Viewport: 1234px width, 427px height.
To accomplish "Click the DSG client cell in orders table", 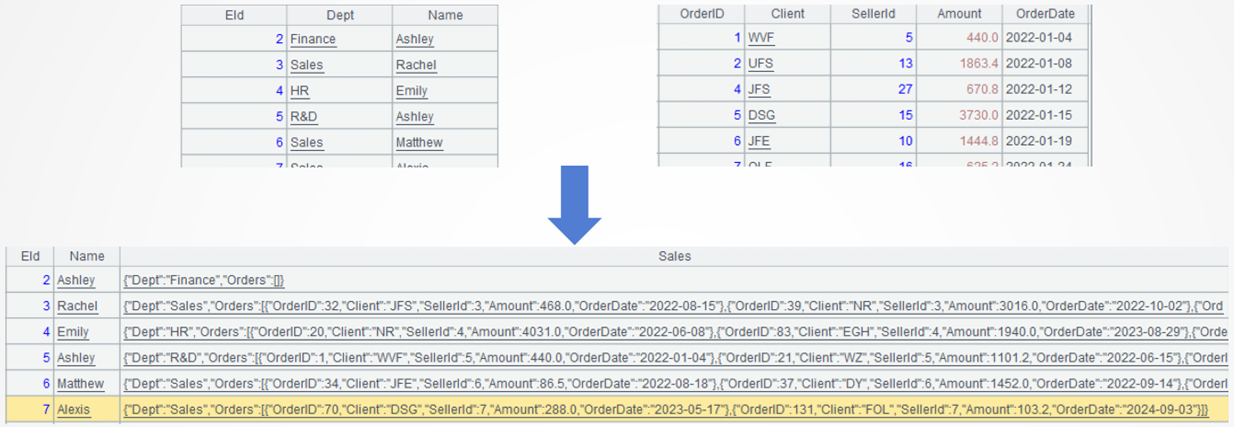I will pos(762,115).
